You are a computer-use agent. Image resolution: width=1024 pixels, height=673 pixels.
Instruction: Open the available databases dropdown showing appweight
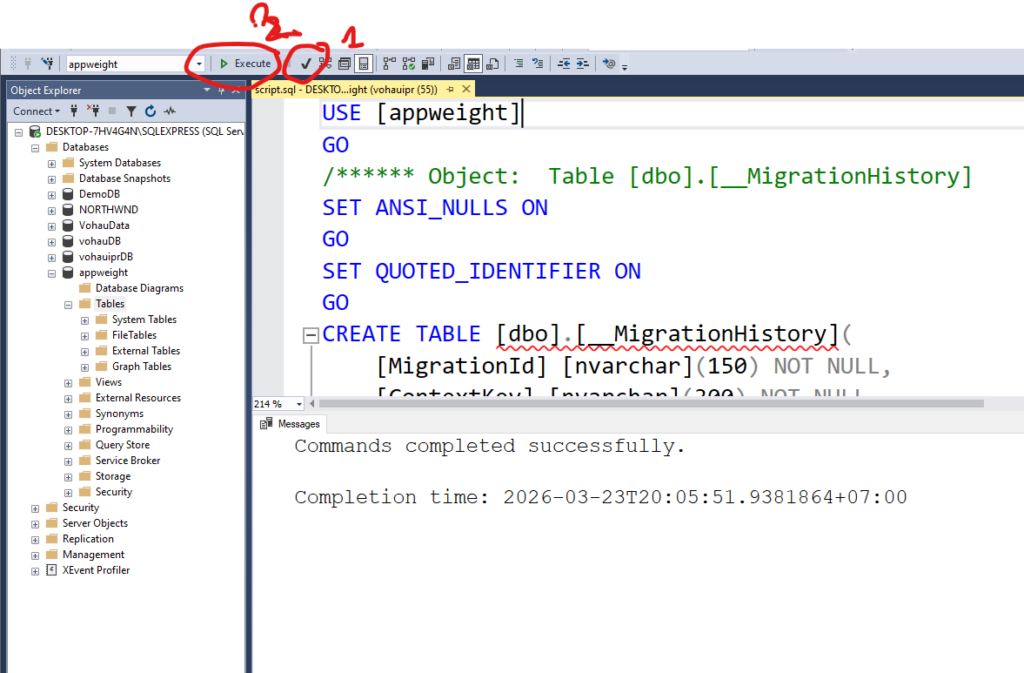click(x=199, y=64)
